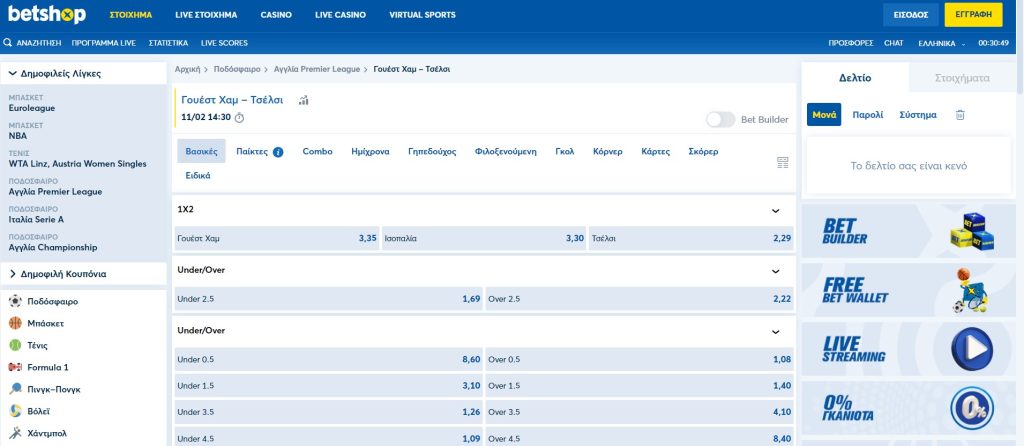1024x446 pixels.
Task: Open ΠΡΟΓΡΑΜΜΑ LIVE link
Action: point(104,43)
